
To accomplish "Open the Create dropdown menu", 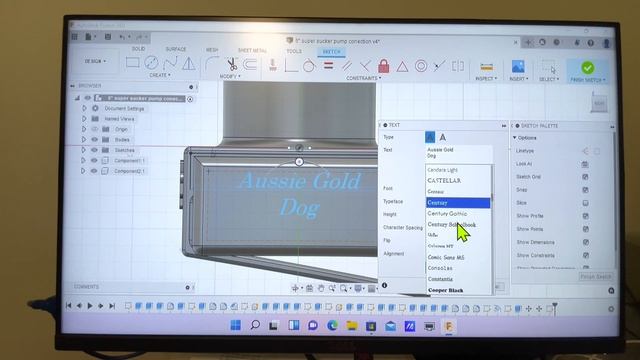I will [160, 76].
